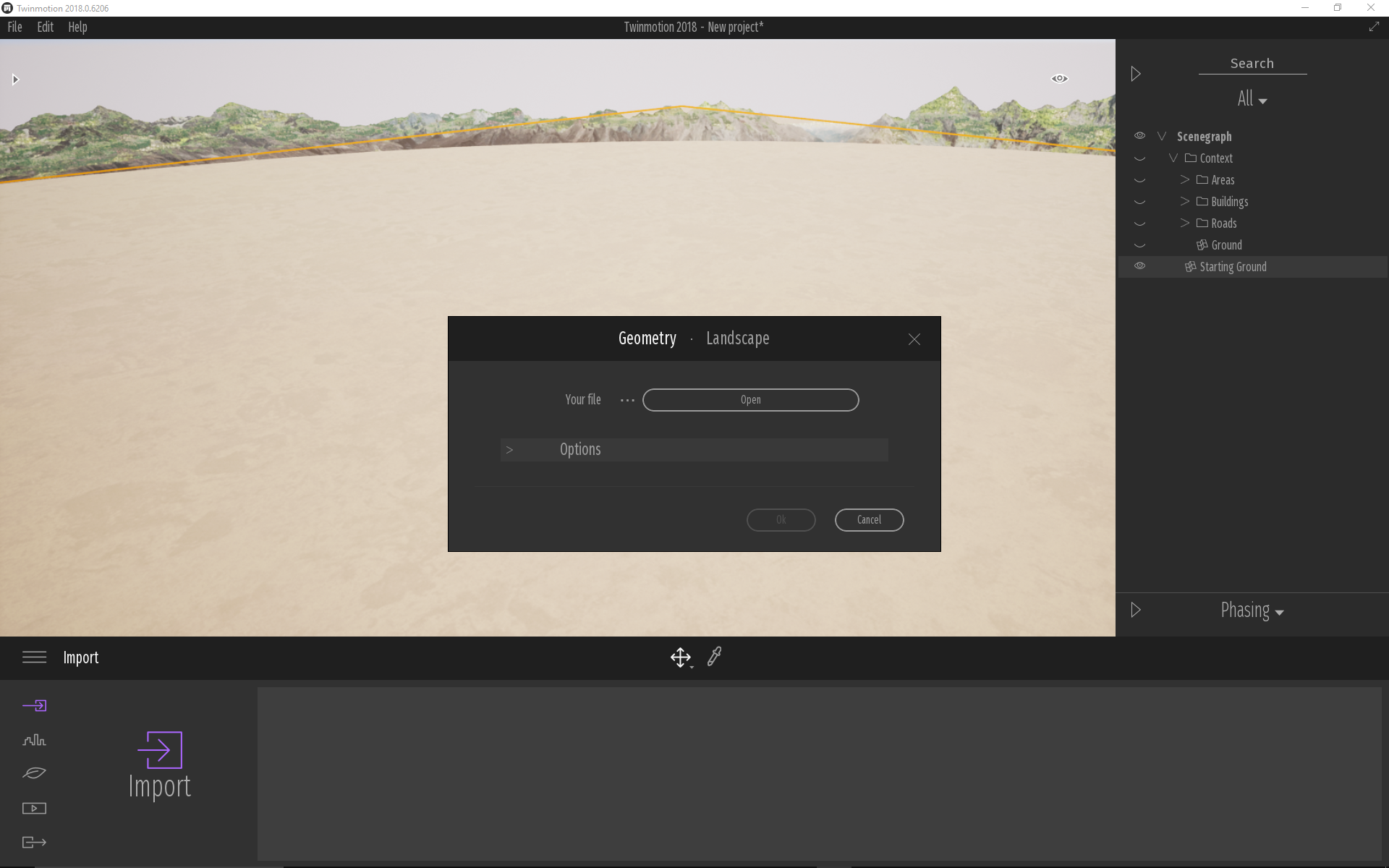1389x868 pixels.
Task: Click the Open file button
Action: tap(750, 400)
